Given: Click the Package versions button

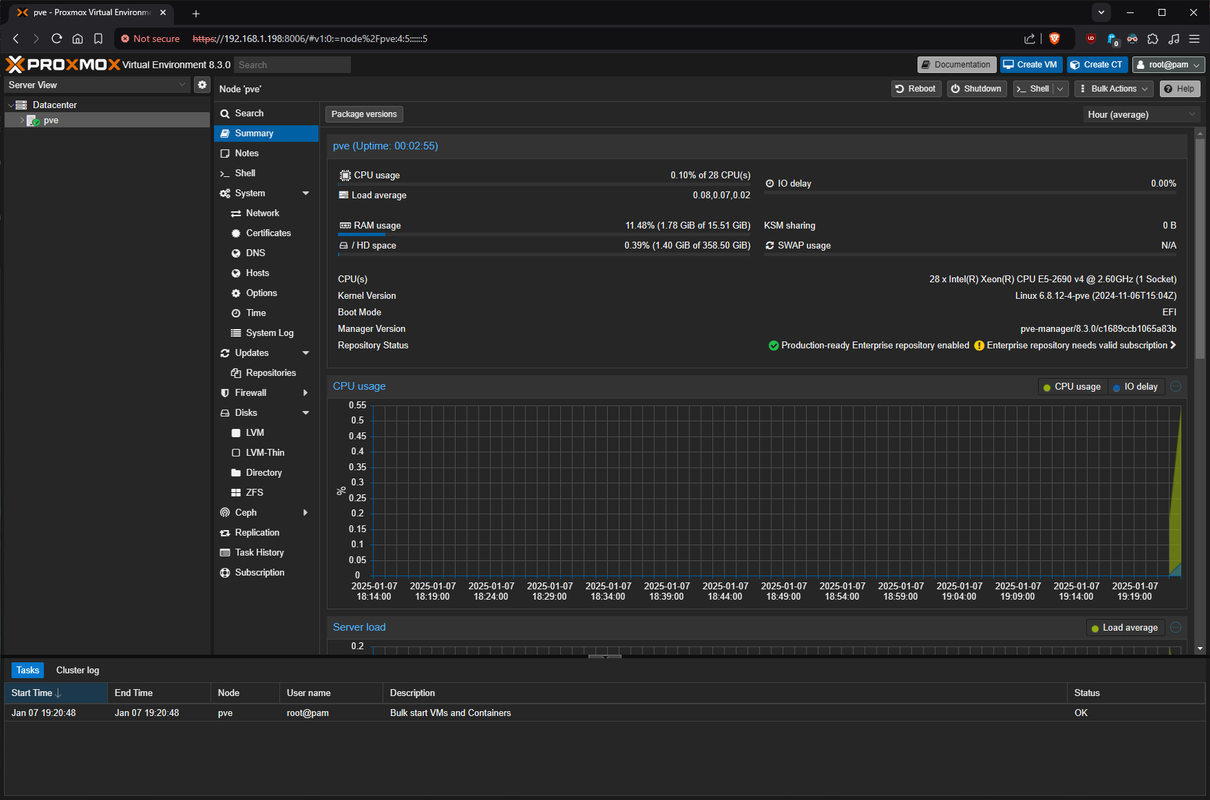Looking at the screenshot, I should (x=364, y=114).
